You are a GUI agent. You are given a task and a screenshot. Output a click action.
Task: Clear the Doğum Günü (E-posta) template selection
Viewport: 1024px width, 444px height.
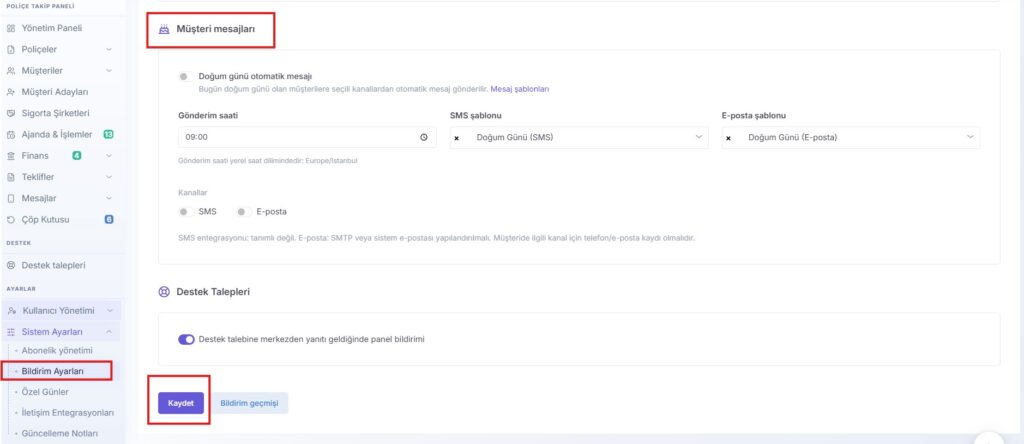728,138
